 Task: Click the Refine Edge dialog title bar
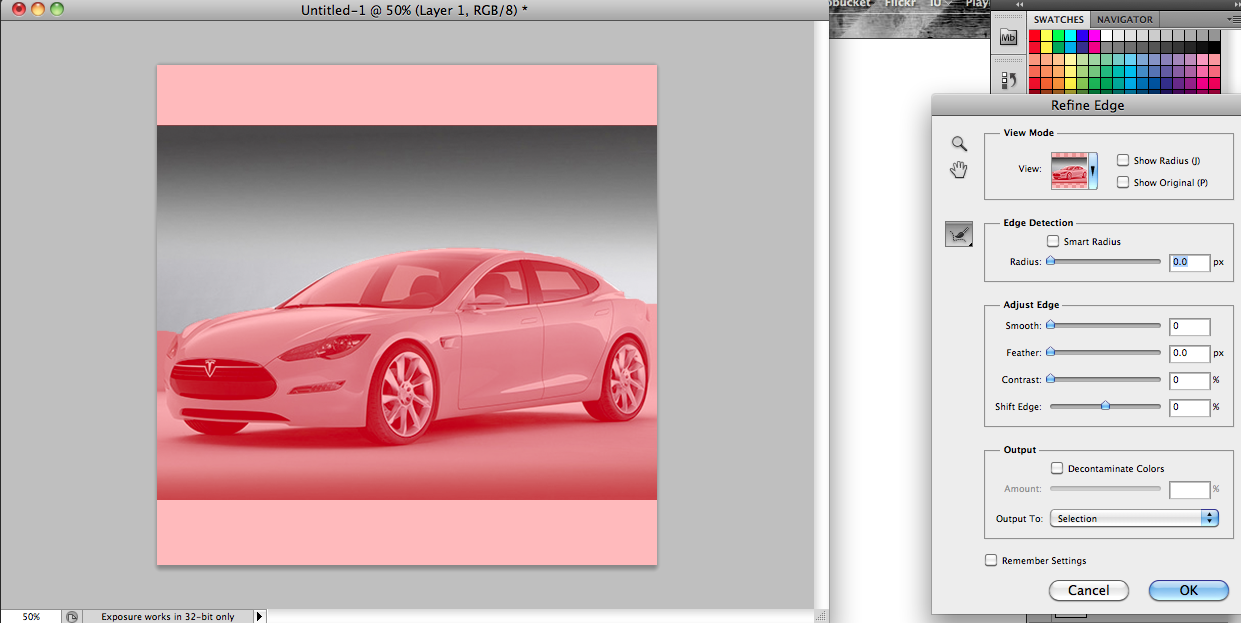(1087, 105)
